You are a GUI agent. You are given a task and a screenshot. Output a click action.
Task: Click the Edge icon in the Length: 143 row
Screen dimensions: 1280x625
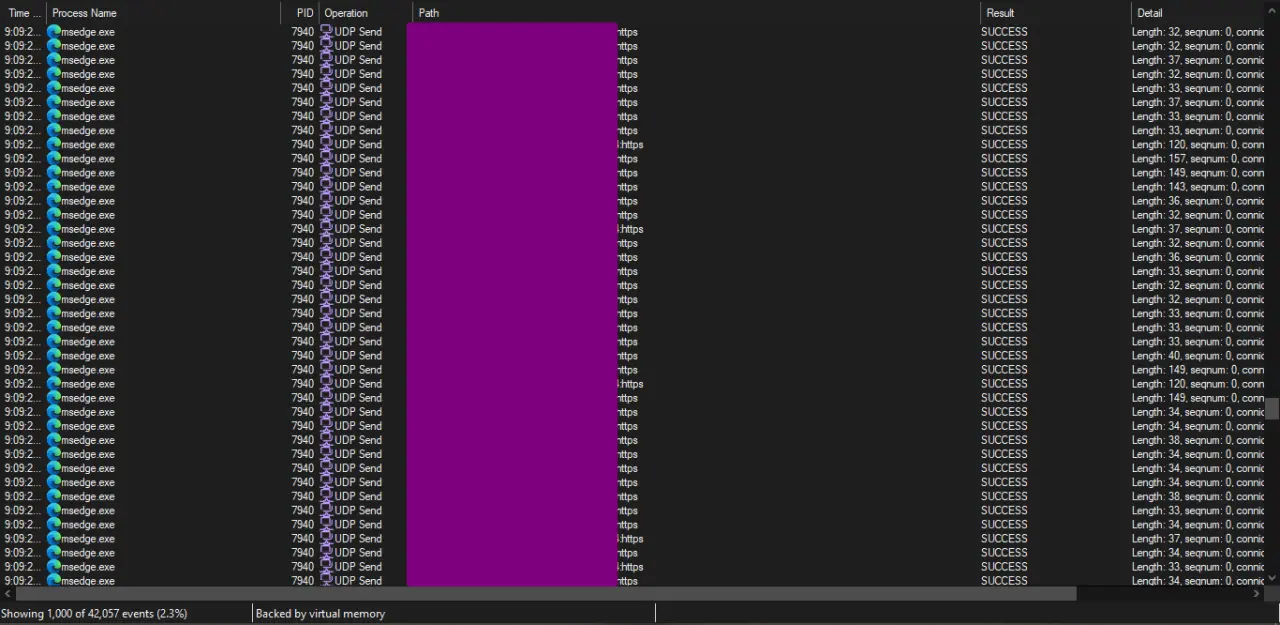pos(54,186)
